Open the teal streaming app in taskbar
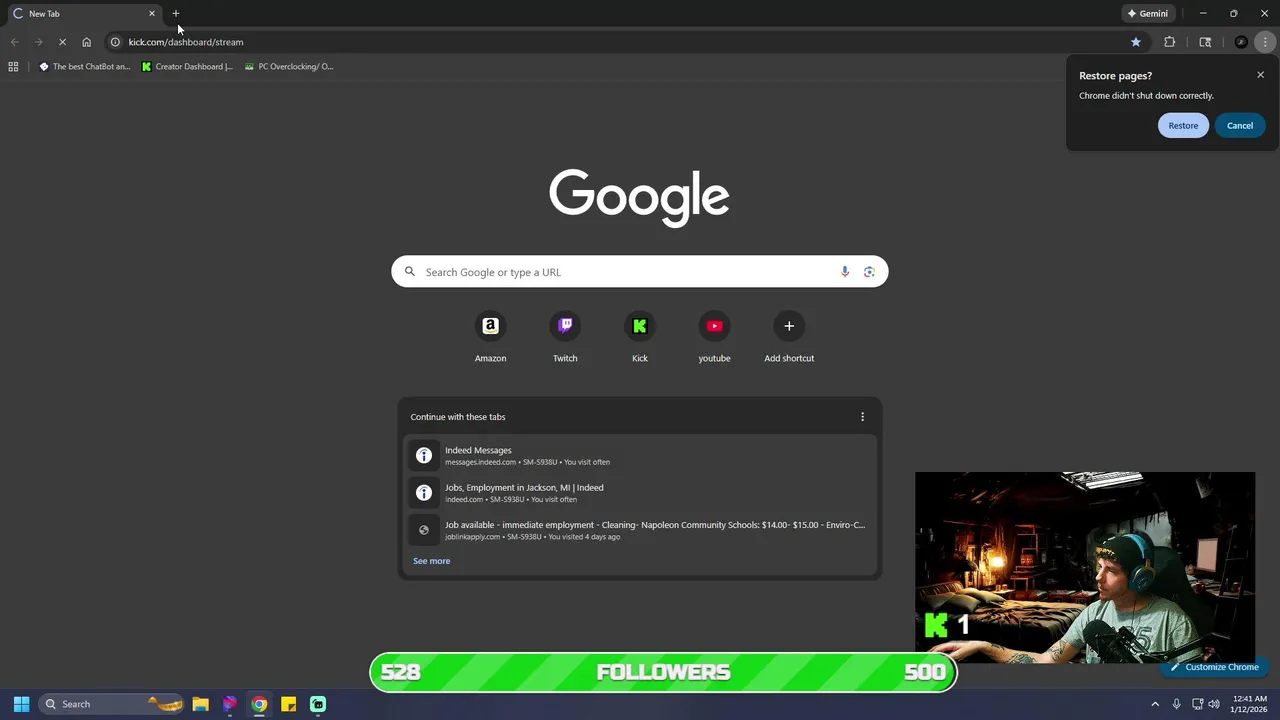This screenshot has height=720, width=1280. click(318, 704)
